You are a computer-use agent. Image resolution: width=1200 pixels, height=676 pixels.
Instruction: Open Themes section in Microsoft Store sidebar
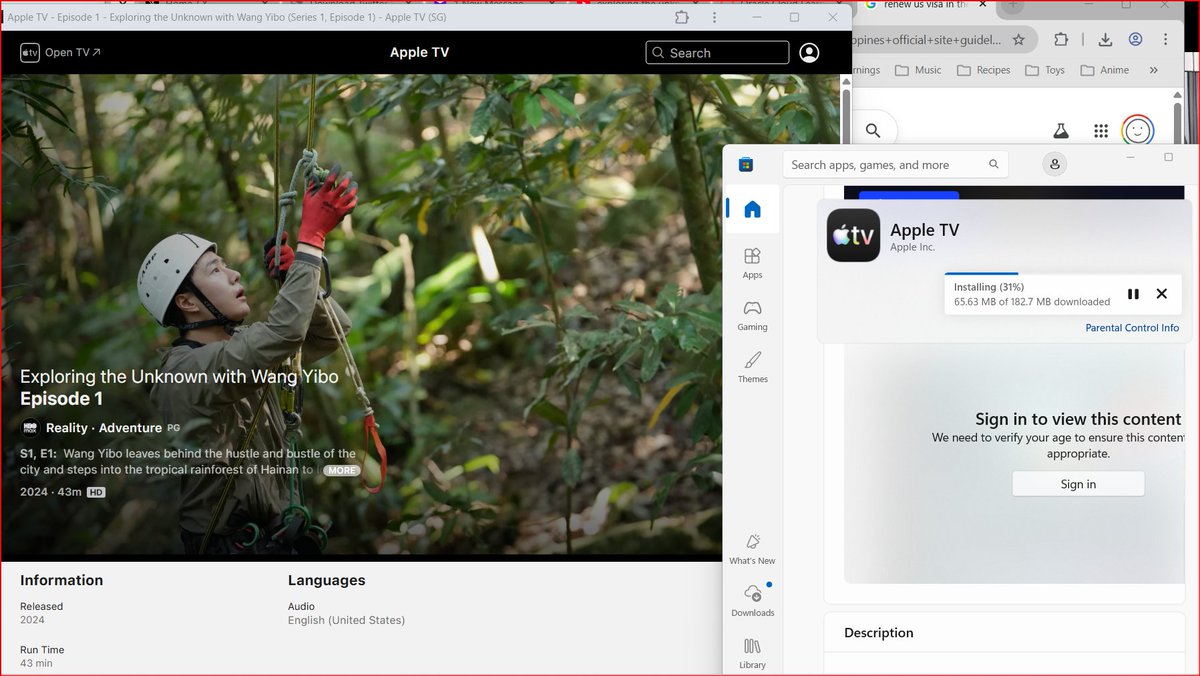coord(753,367)
